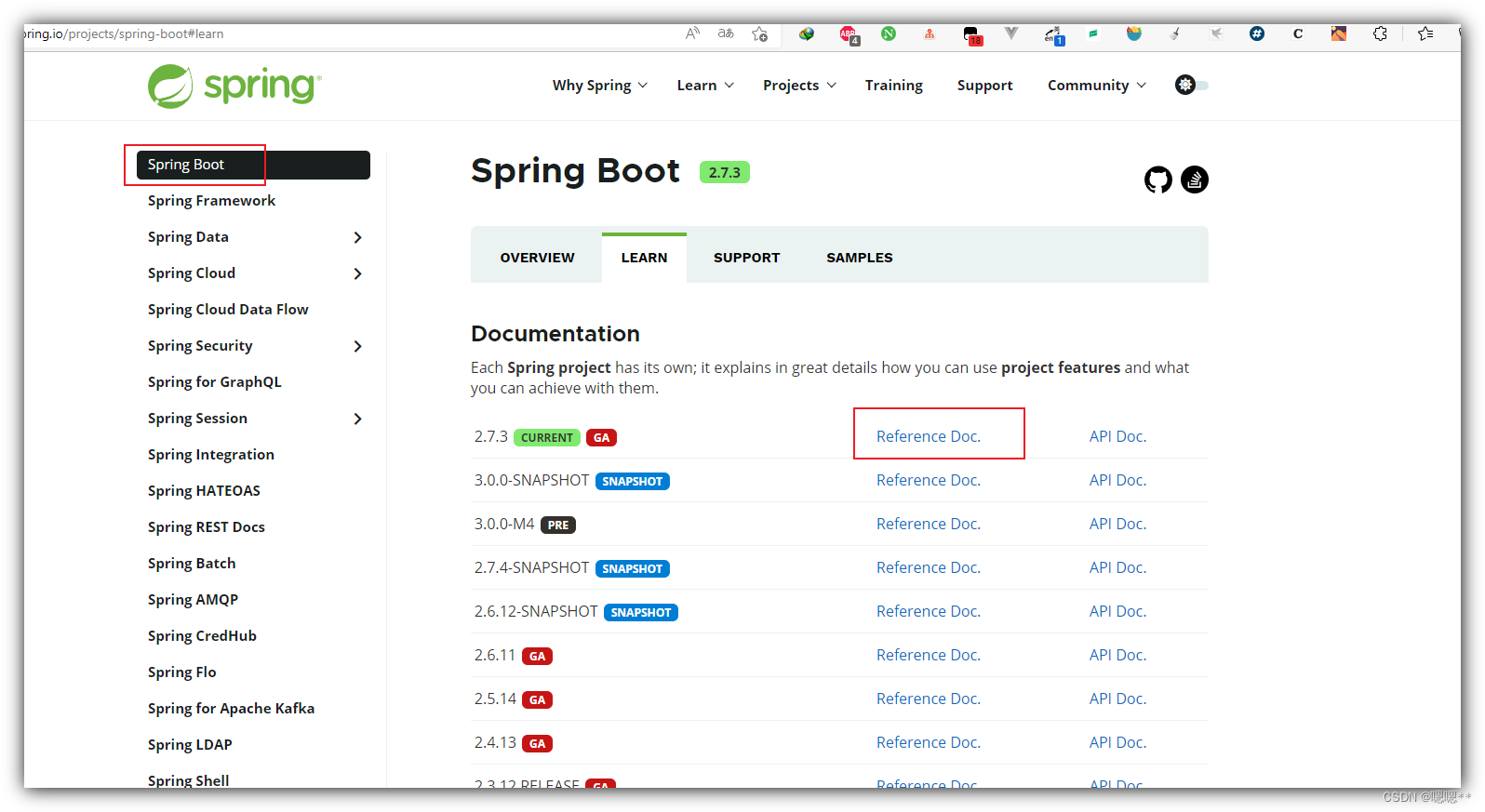
Task: Click the orange sitemap extension icon
Action: coord(930,33)
